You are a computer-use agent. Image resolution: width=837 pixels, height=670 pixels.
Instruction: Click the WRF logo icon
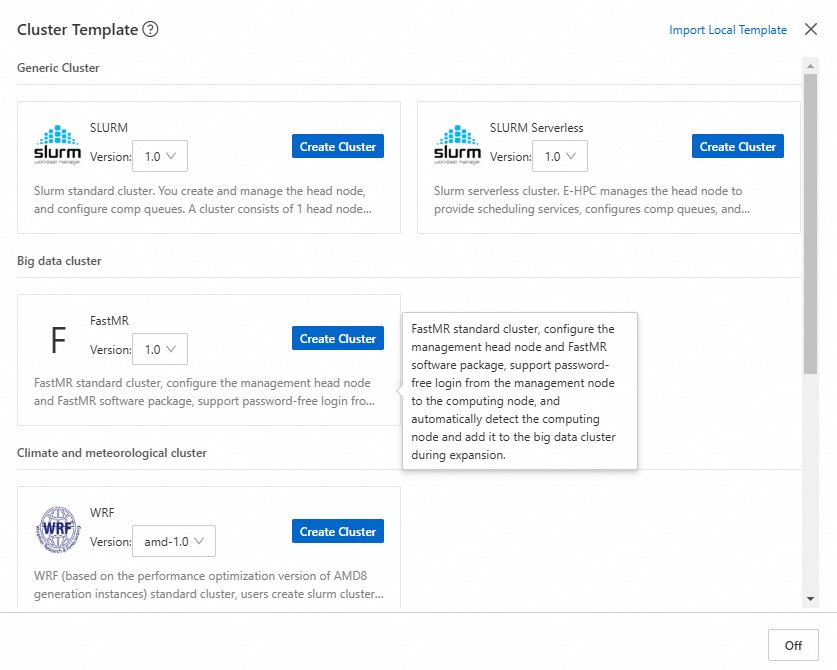click(58, 531)
